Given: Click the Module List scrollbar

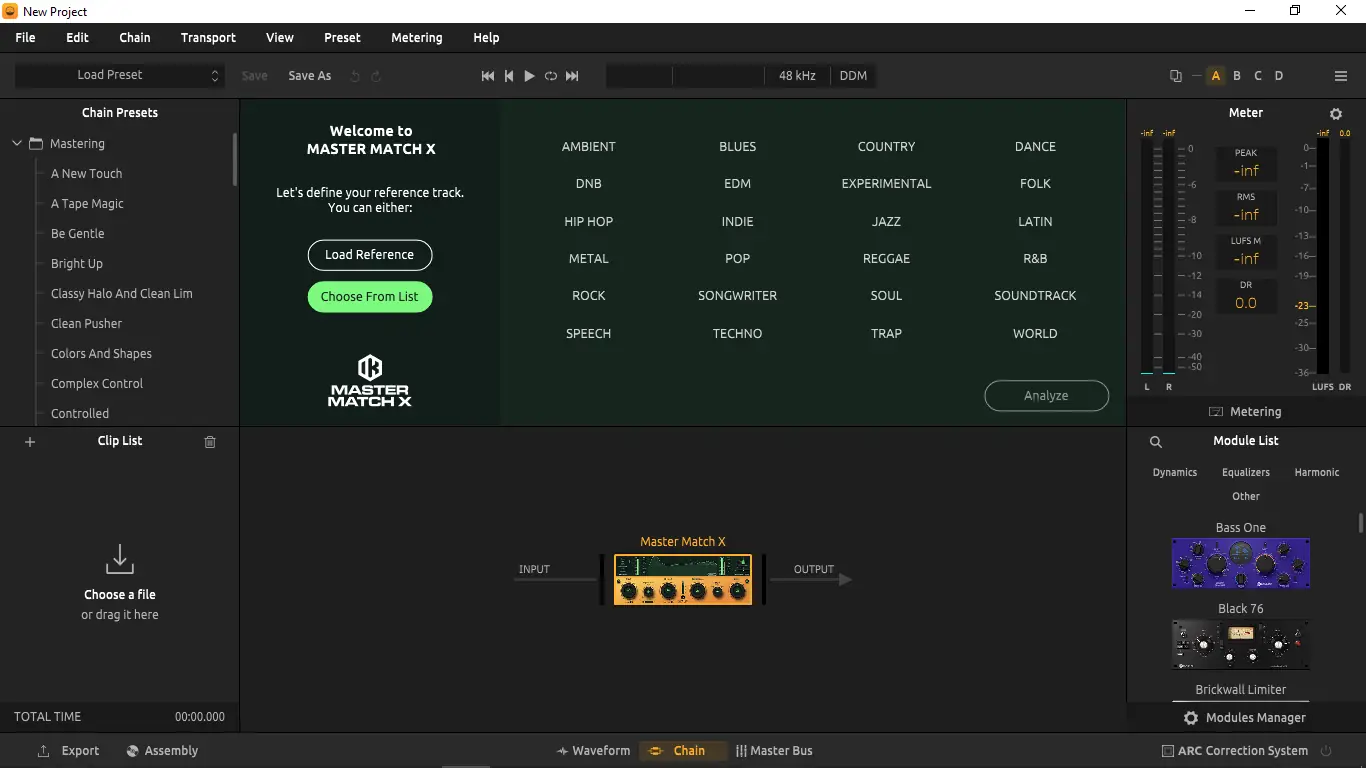Looking at the screenshot, I should point(1360,523).
